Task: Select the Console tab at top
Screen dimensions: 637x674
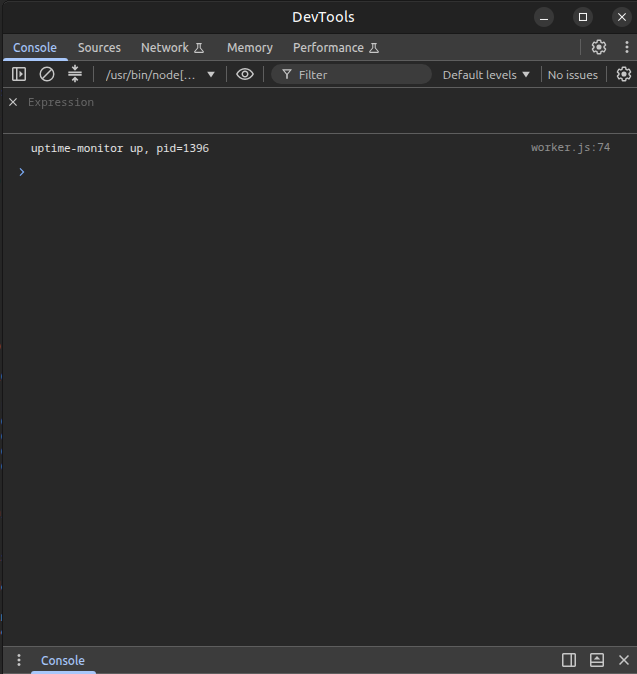Action: click(35, 48)
